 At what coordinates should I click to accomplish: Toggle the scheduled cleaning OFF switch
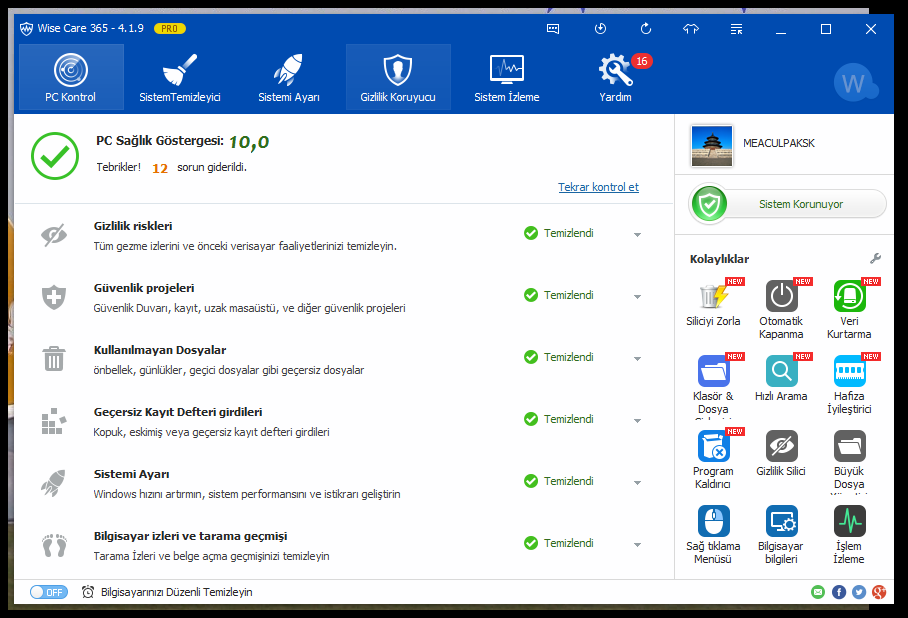49,592
